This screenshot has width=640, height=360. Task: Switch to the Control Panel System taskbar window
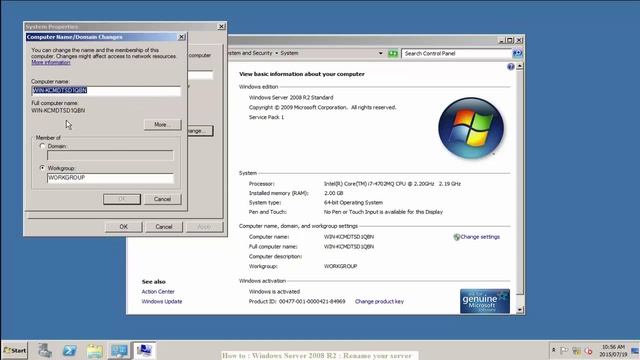point(119,351)
